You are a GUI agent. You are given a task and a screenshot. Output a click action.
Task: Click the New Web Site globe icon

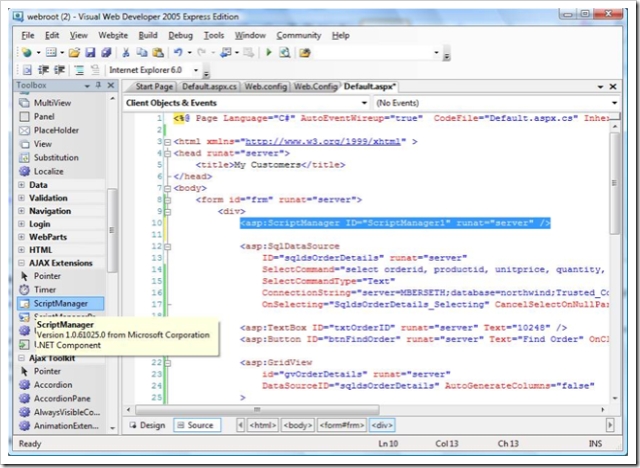[x=27, y=52]
